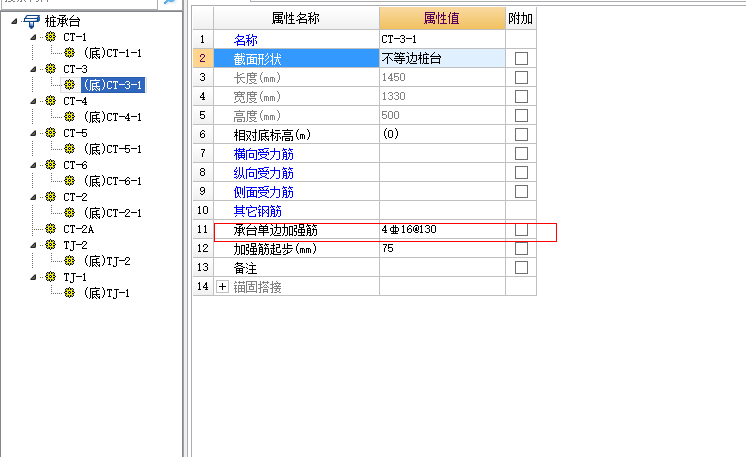Screen dimensions: 746x457
Task: Edit the 加强筋起步 value 75
Action: pyautogui.click(x=442, y=249)
